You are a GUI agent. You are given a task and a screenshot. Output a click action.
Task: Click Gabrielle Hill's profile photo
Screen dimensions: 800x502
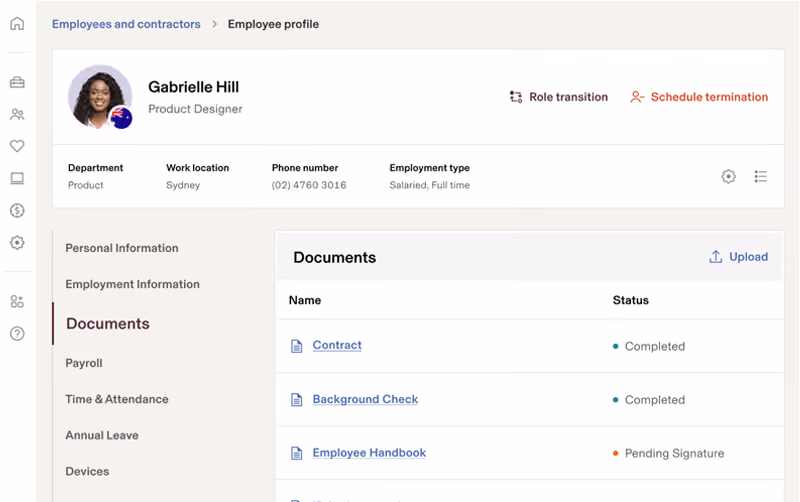(x=100, y=96)
